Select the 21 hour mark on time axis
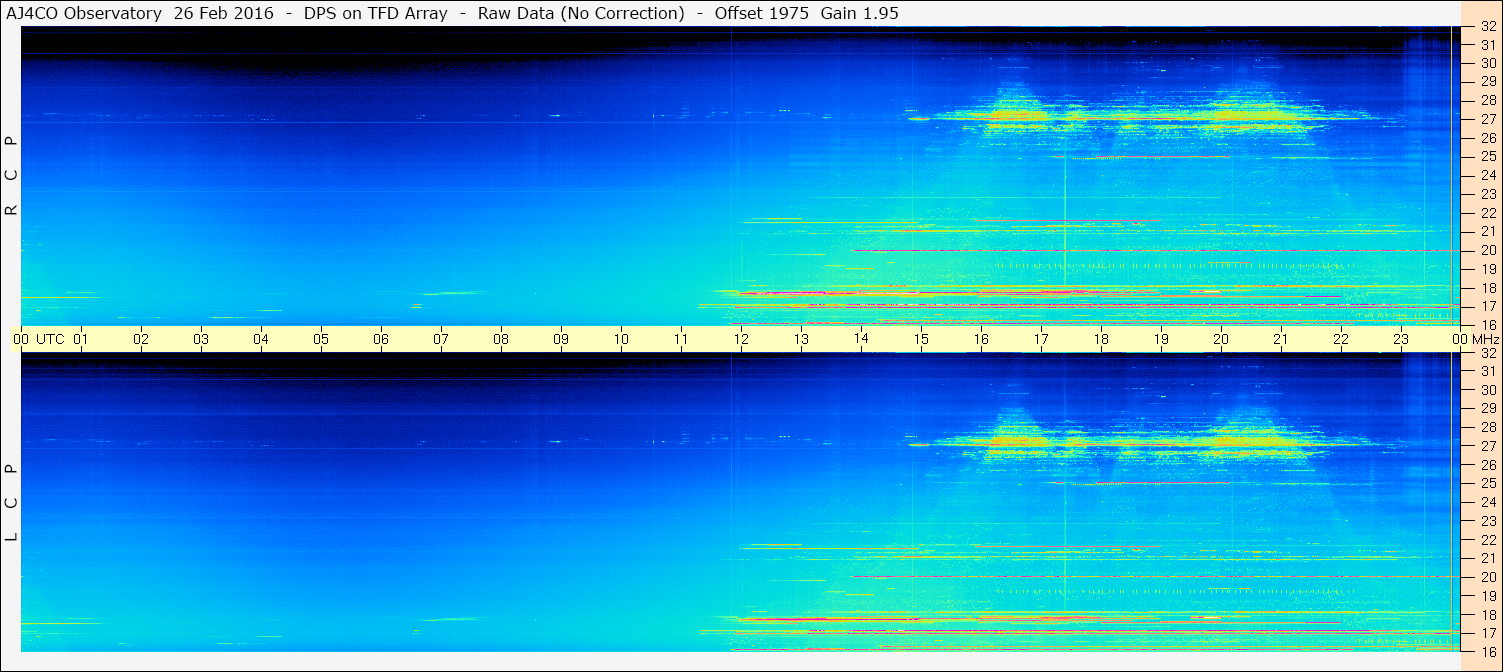The image size is (1503, 672). [x=1281, y=339]
